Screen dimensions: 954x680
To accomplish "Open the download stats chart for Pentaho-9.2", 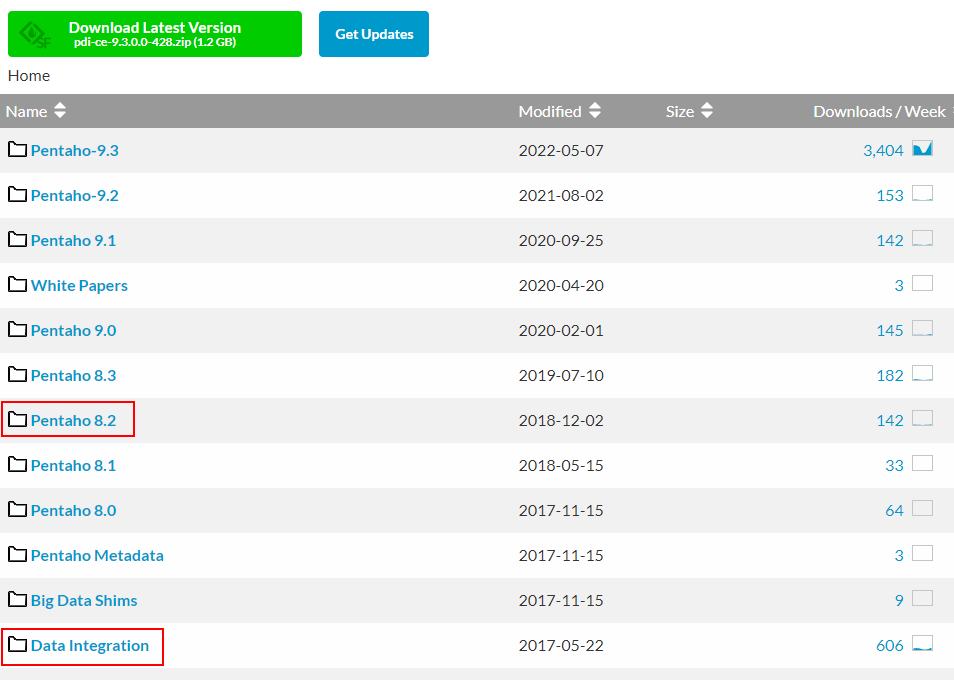I will 922,193.
